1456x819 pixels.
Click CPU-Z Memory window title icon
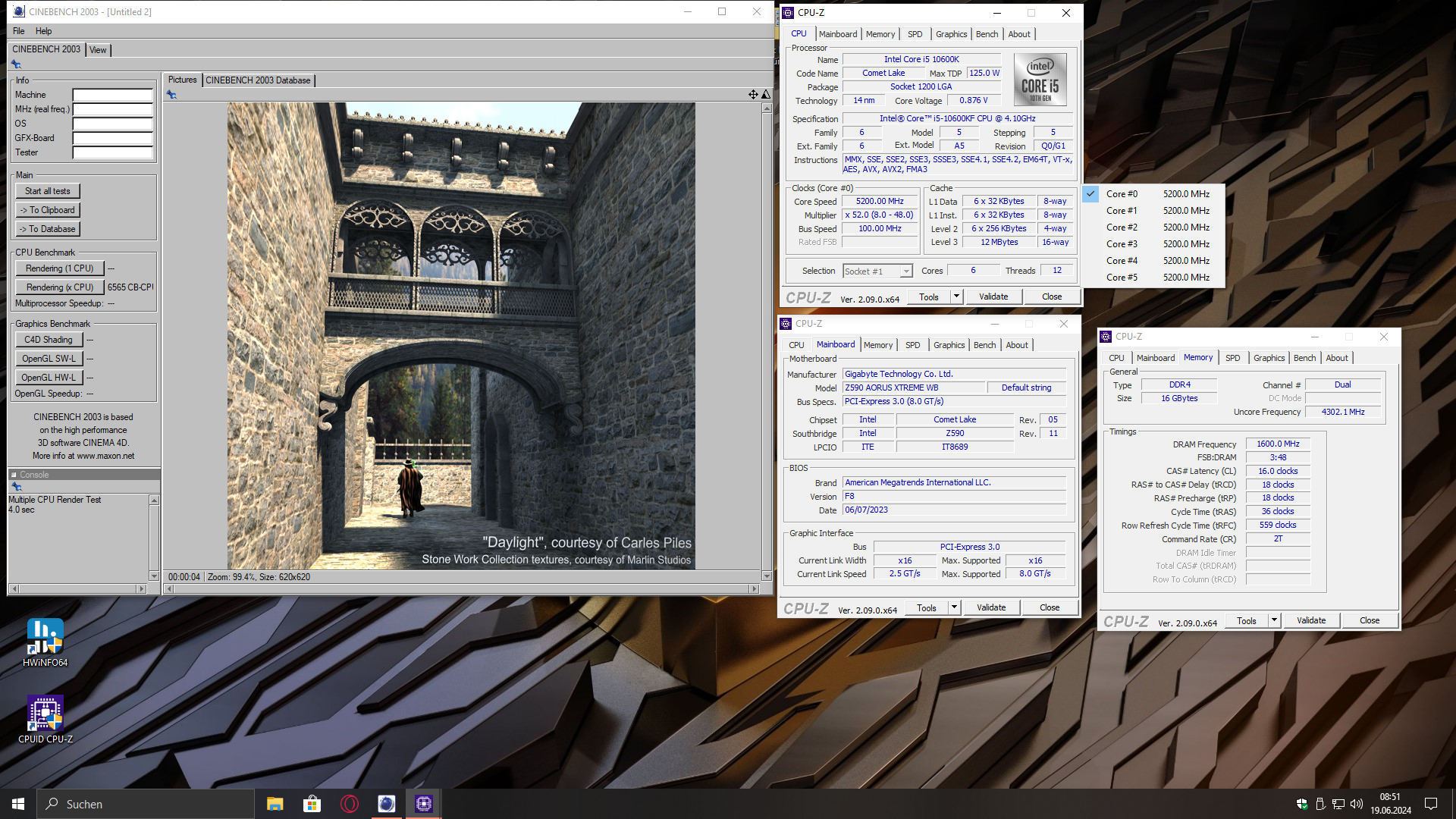(x=1106, y=337)
